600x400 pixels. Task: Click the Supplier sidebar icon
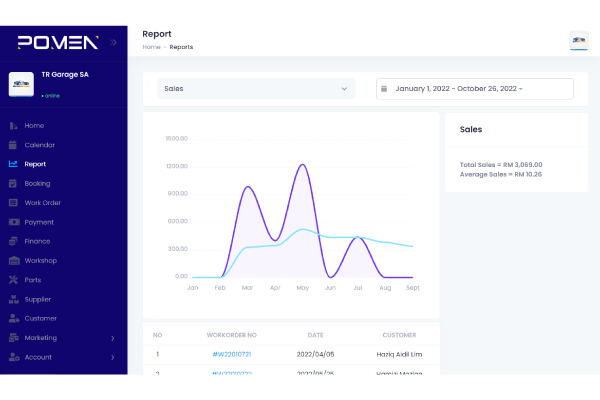(14, 299)
